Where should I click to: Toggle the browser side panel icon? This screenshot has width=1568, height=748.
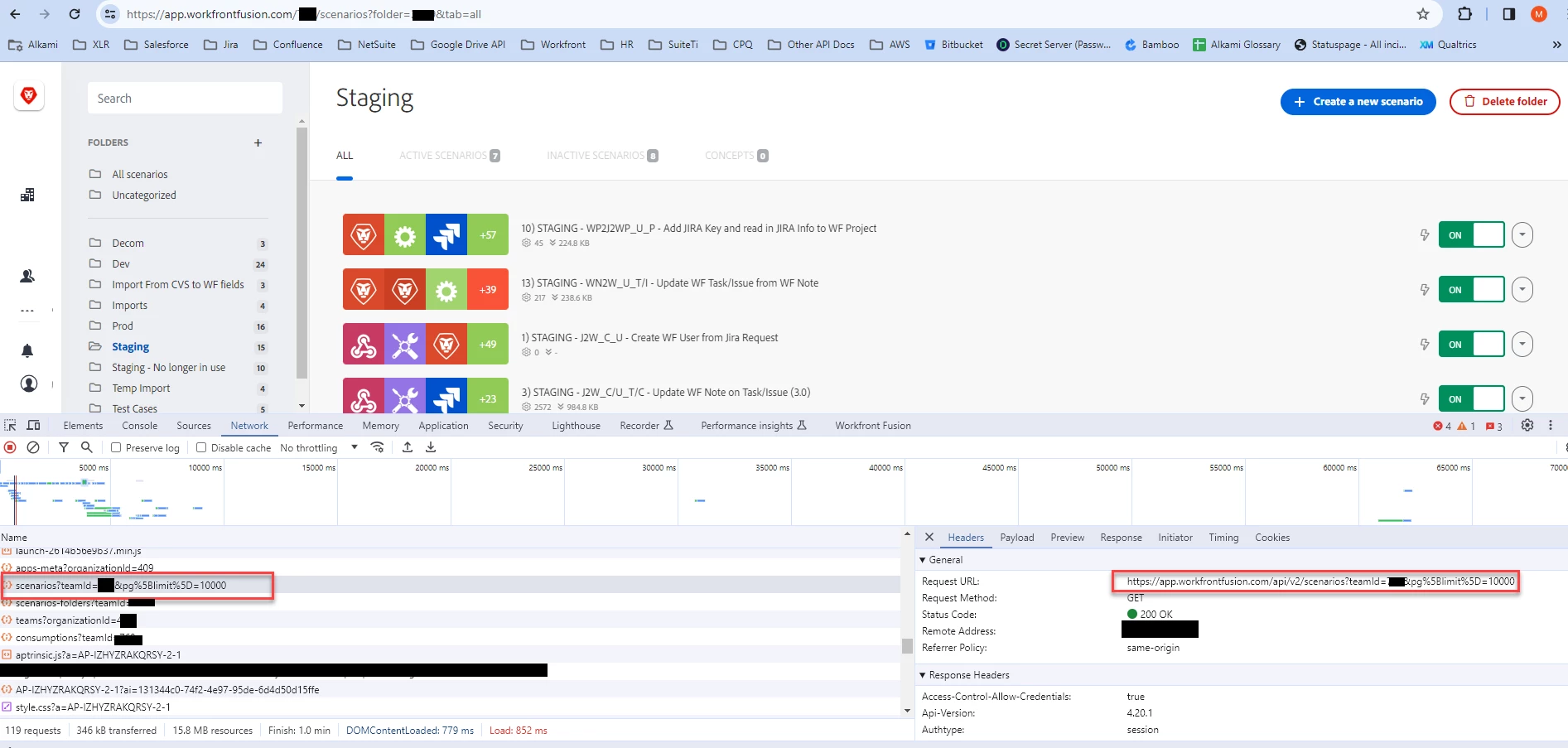pyautogui.click(x=1509, y=14)
